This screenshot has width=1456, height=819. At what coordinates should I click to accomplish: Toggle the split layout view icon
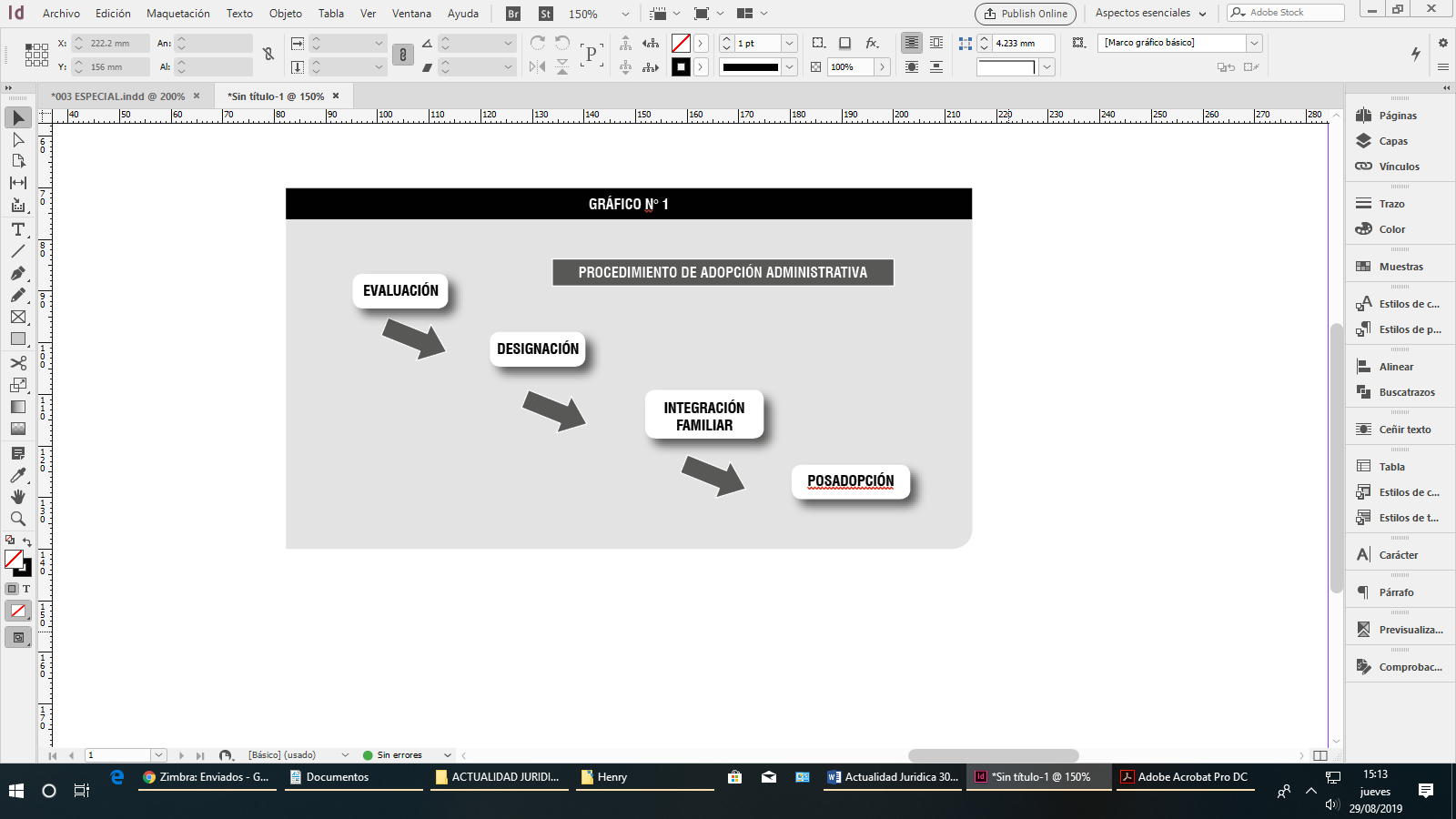coord(1320,755)
